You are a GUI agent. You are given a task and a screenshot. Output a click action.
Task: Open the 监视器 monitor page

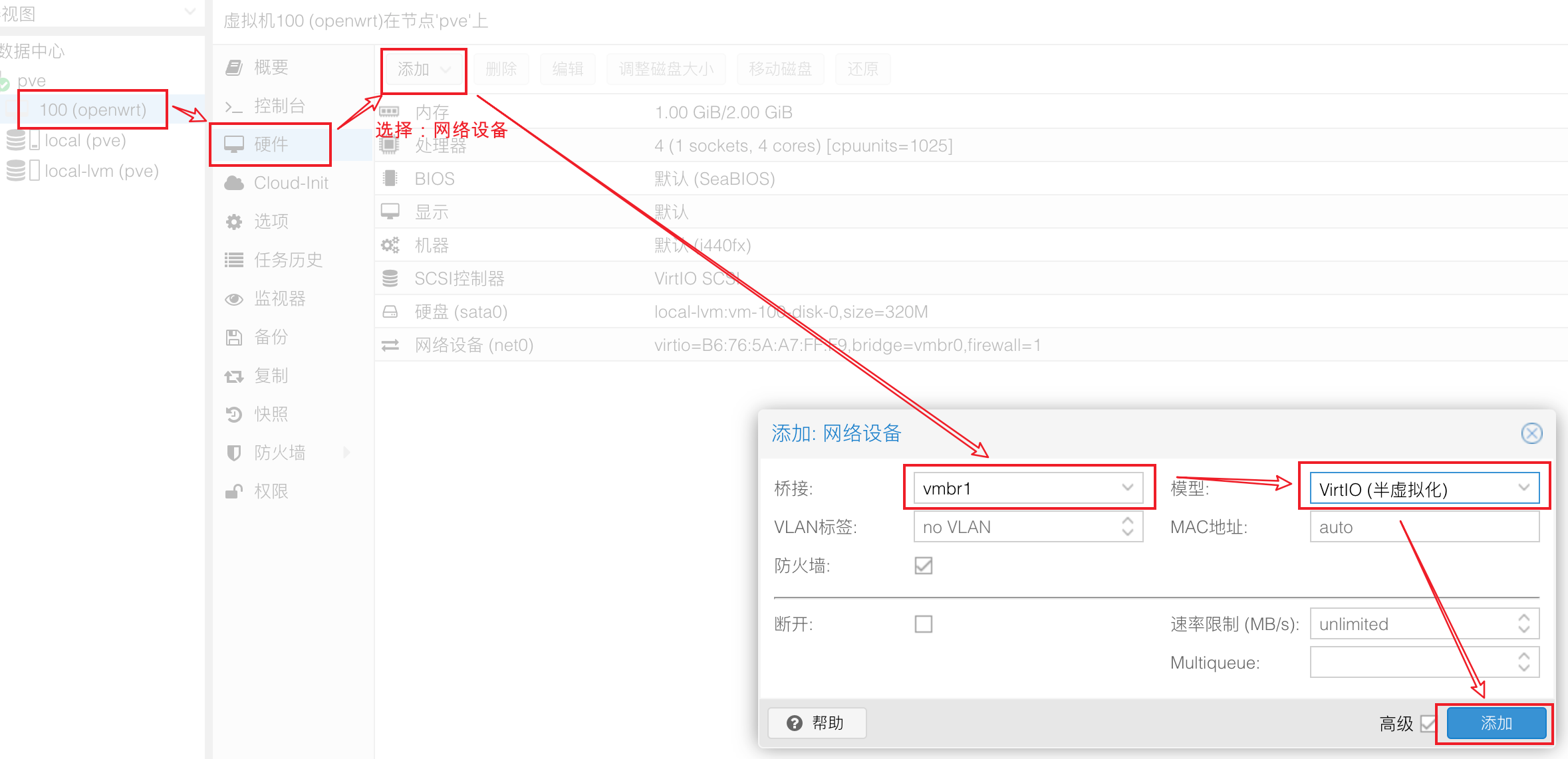pos(279,298)
